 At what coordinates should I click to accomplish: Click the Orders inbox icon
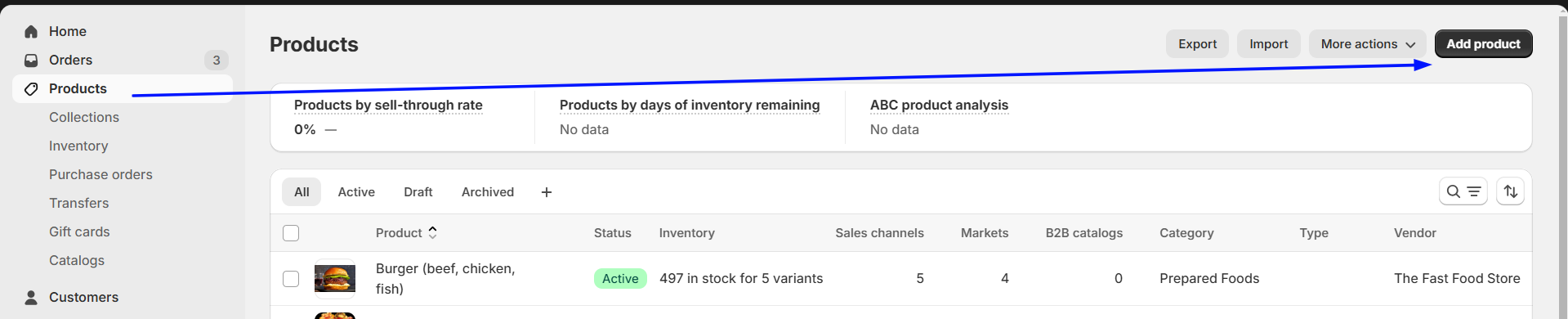point(31,60)
